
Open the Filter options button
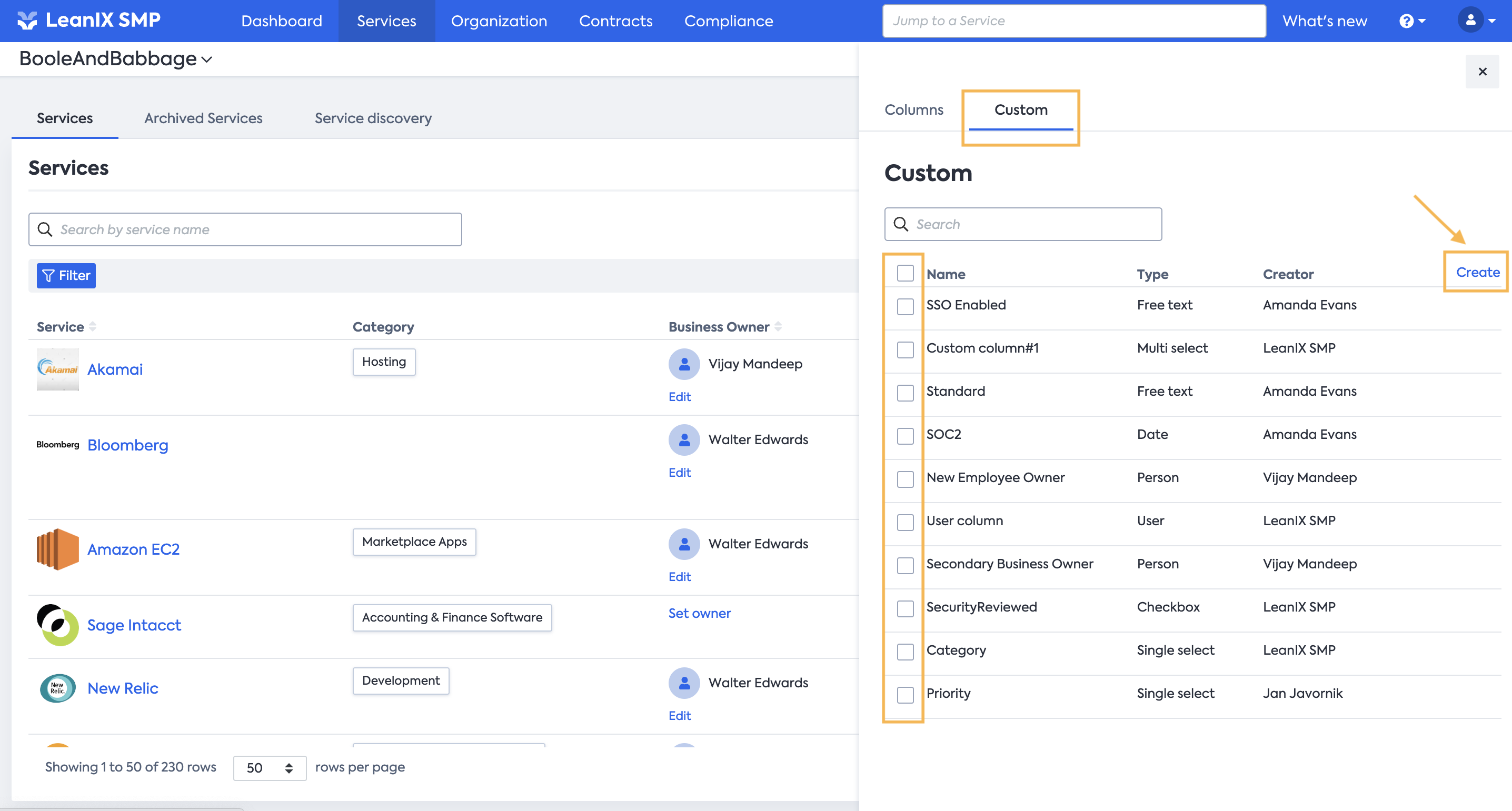[66, 276]
